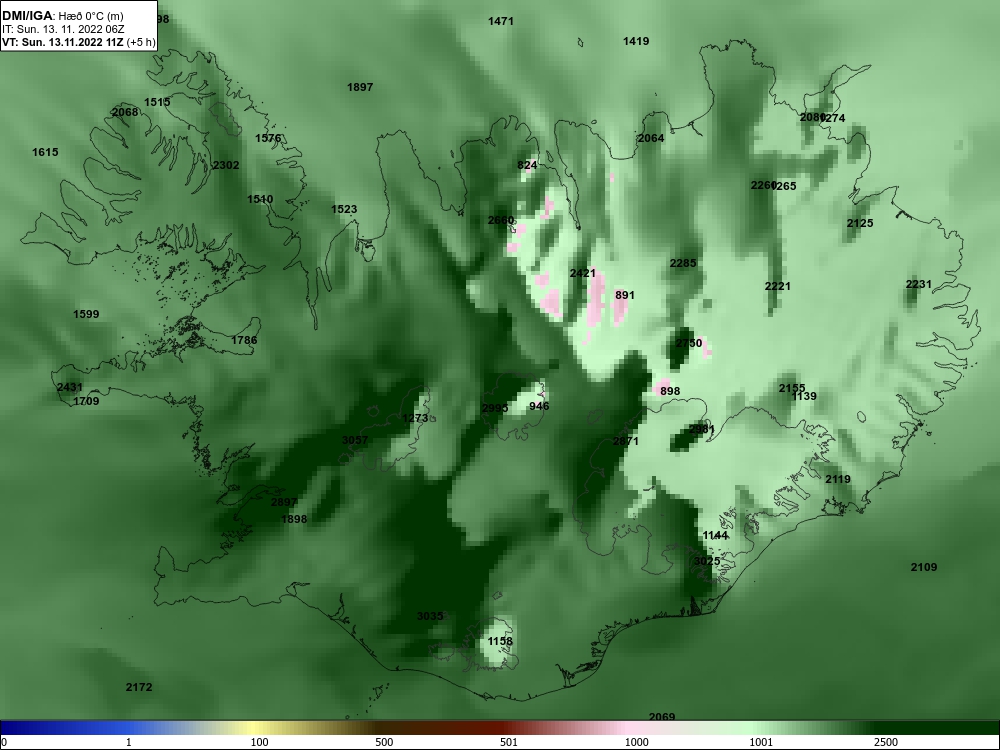Click the legend label 1000
This screenshot has width=1000, height=750.
click(636, 742)
